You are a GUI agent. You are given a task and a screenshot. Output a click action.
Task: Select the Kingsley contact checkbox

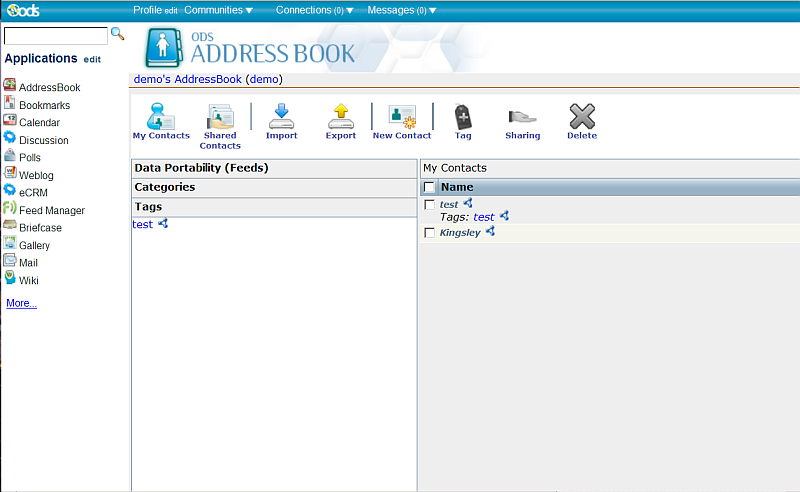click(x=430, y=233)
